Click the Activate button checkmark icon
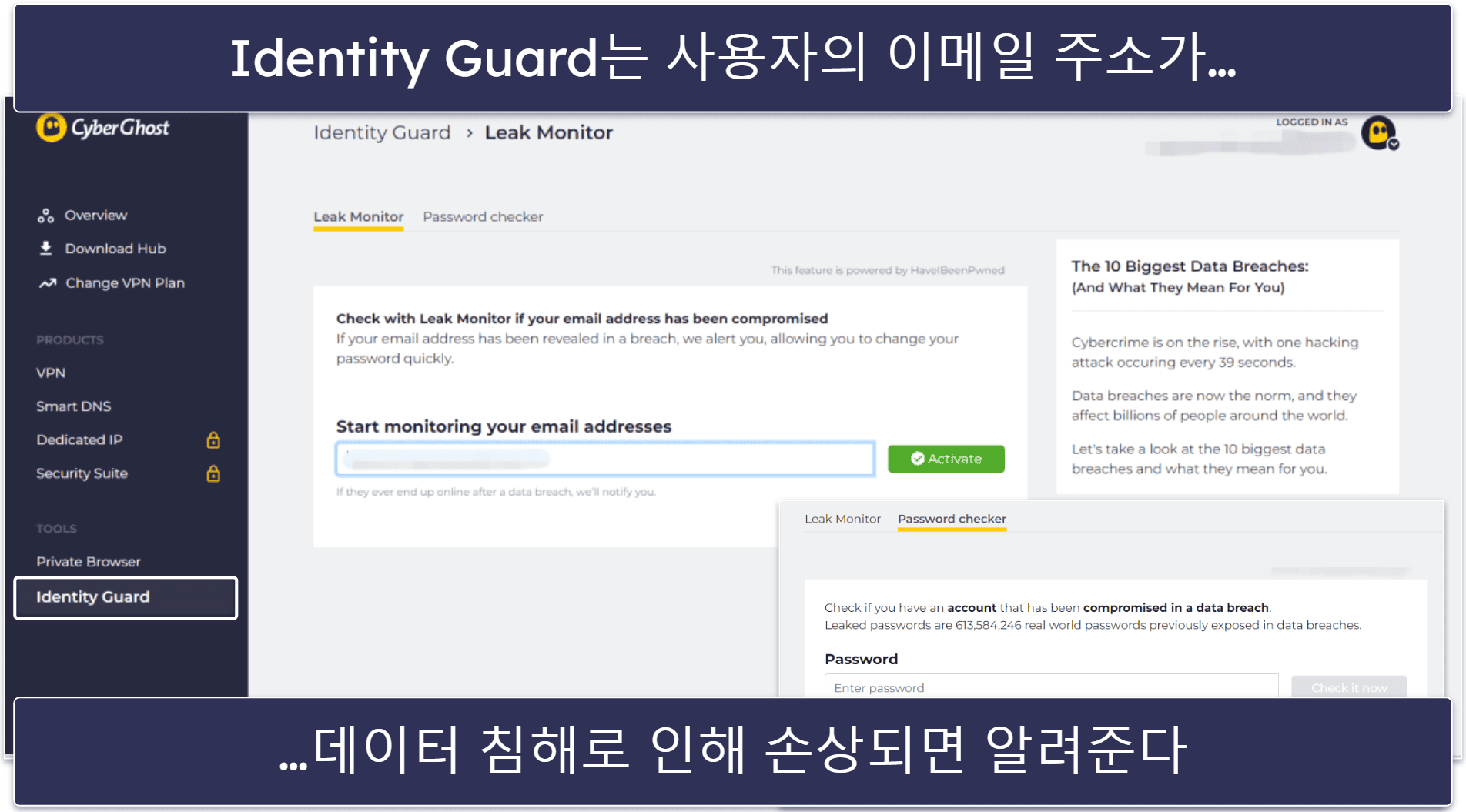The height and width of the screenshot is (812, 1466). click(x=917, y=459)
